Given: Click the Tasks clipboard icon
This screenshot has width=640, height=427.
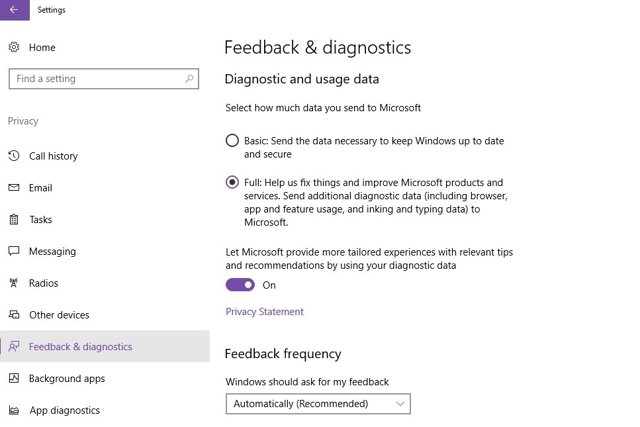Looking at the screenshot, I should click(x=14, y=219).
